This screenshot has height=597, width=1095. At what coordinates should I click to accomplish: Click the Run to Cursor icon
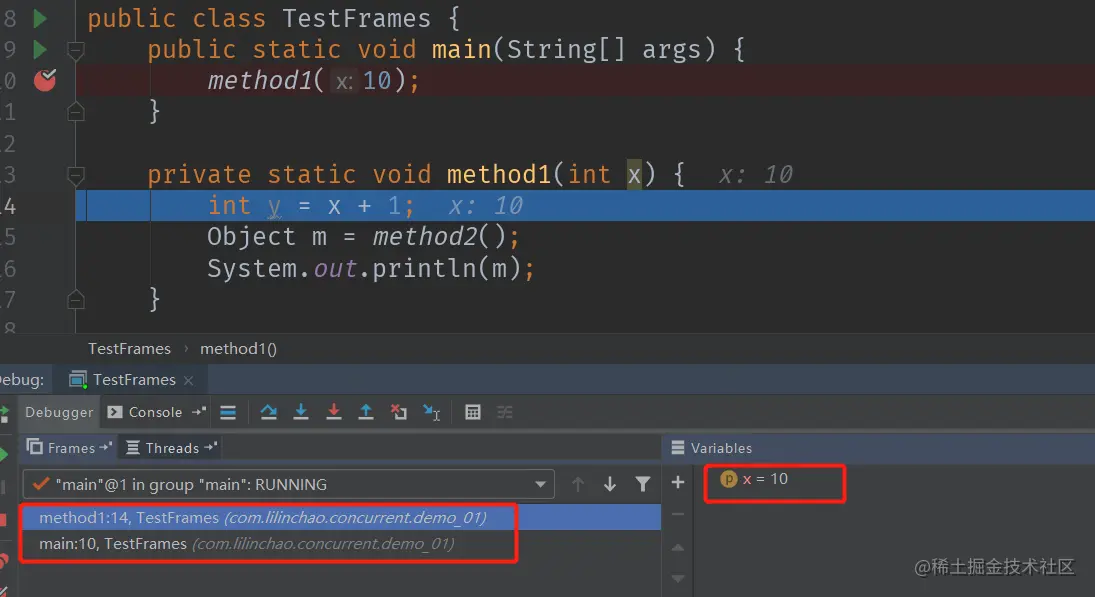coord(432,413)
